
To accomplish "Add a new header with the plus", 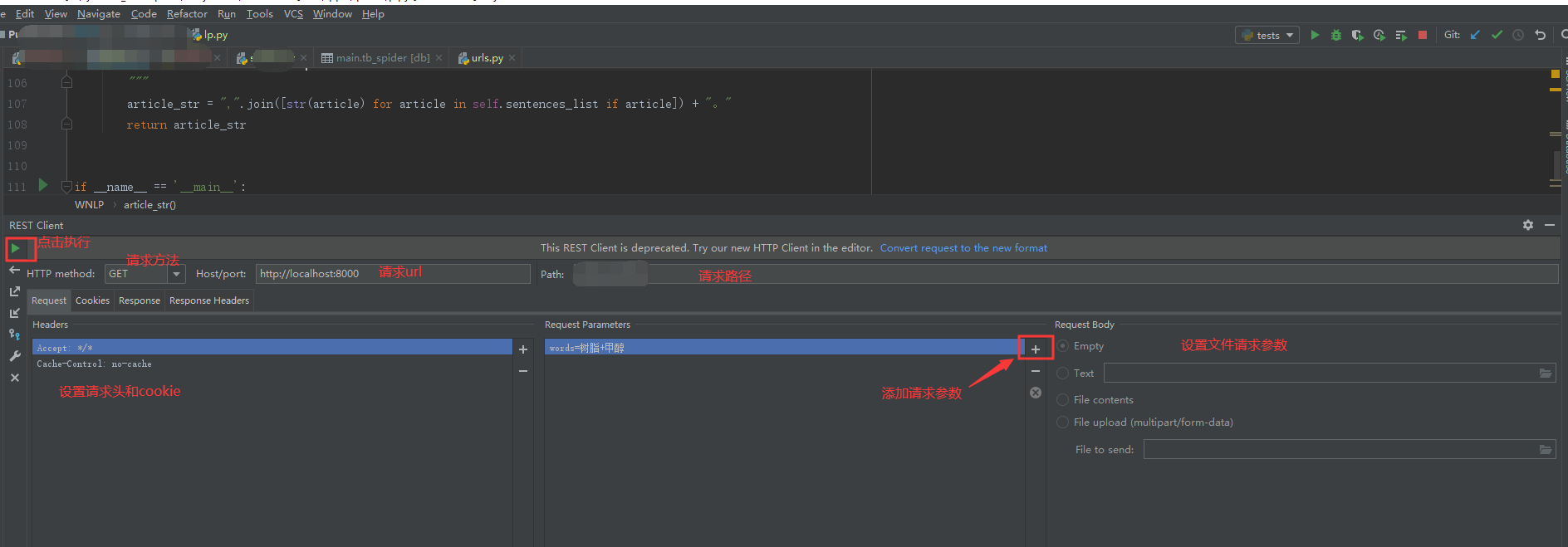I will click(x=523, y=349).
